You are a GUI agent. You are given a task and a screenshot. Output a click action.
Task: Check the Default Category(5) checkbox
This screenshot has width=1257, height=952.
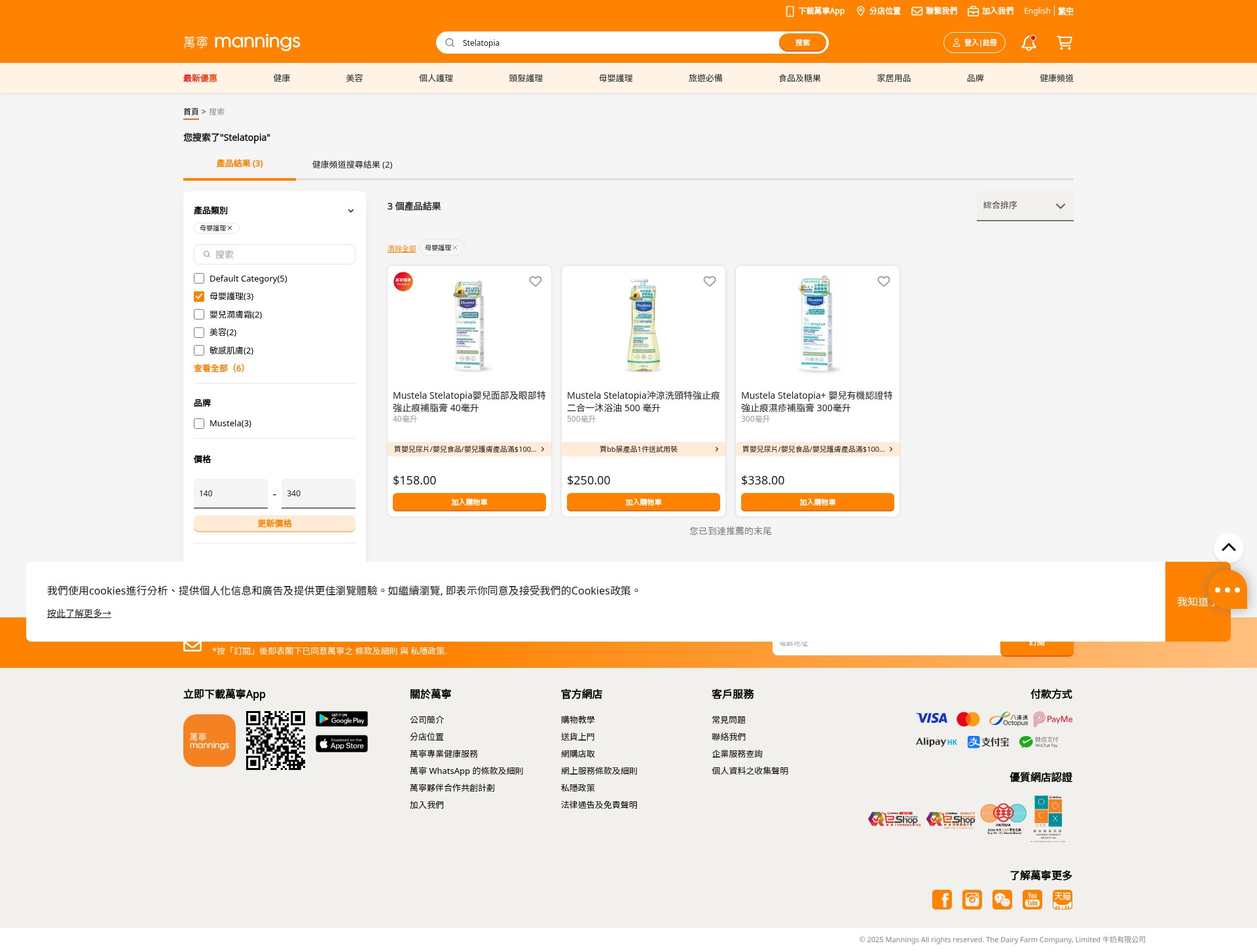(x=199, y=279)
